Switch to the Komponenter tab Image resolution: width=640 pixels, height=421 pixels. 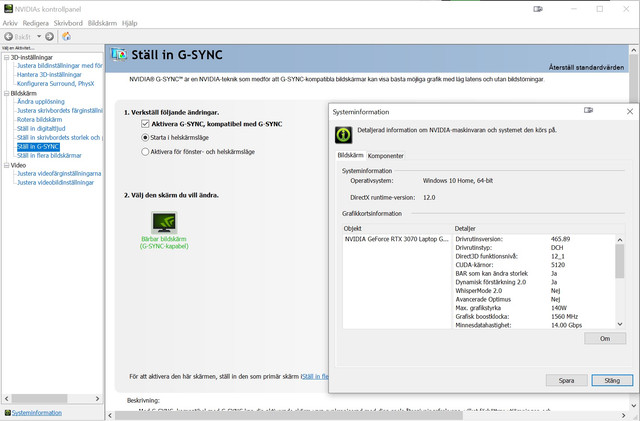(386, 156)
